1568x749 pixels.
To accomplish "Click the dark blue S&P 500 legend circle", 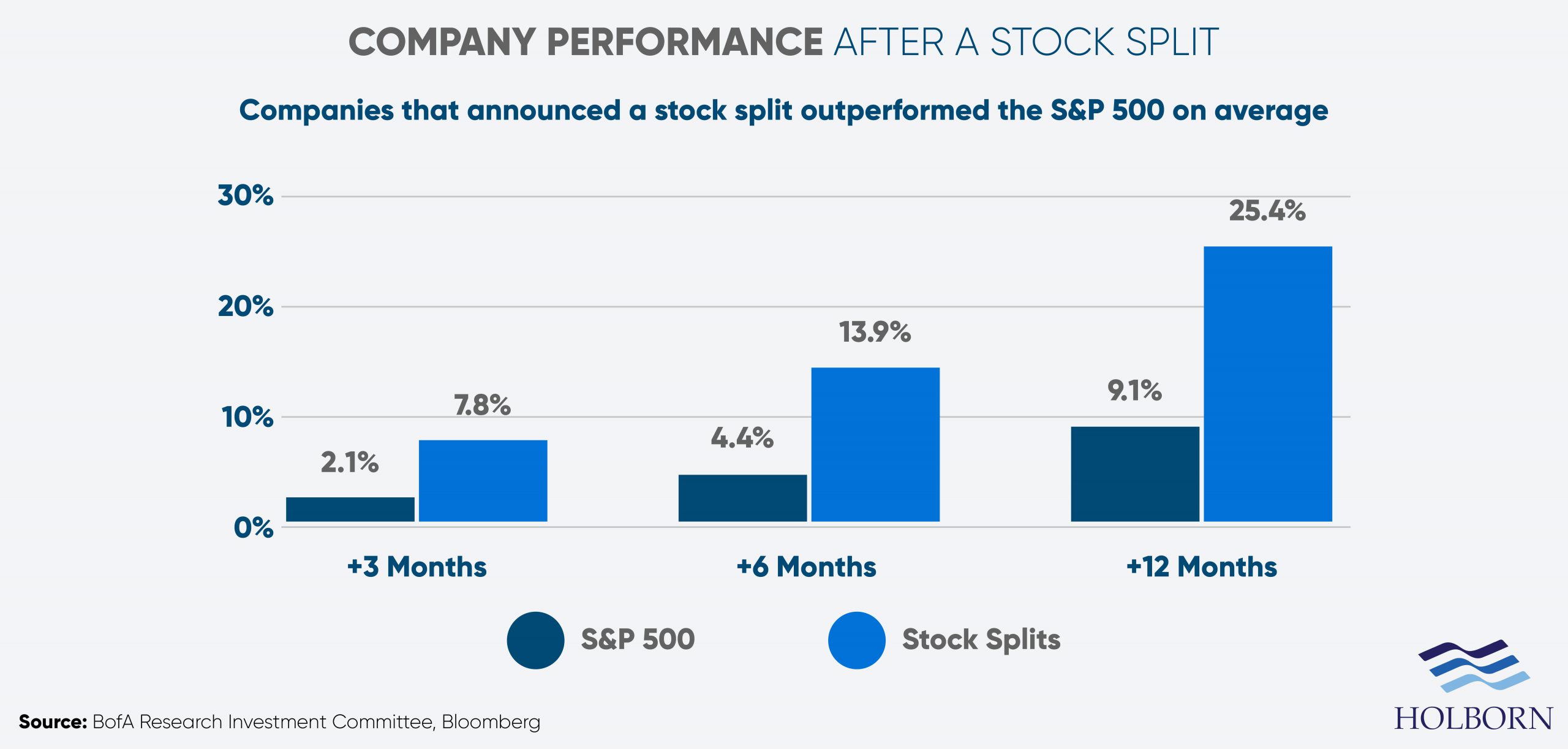I will click(x=535, y=640).
